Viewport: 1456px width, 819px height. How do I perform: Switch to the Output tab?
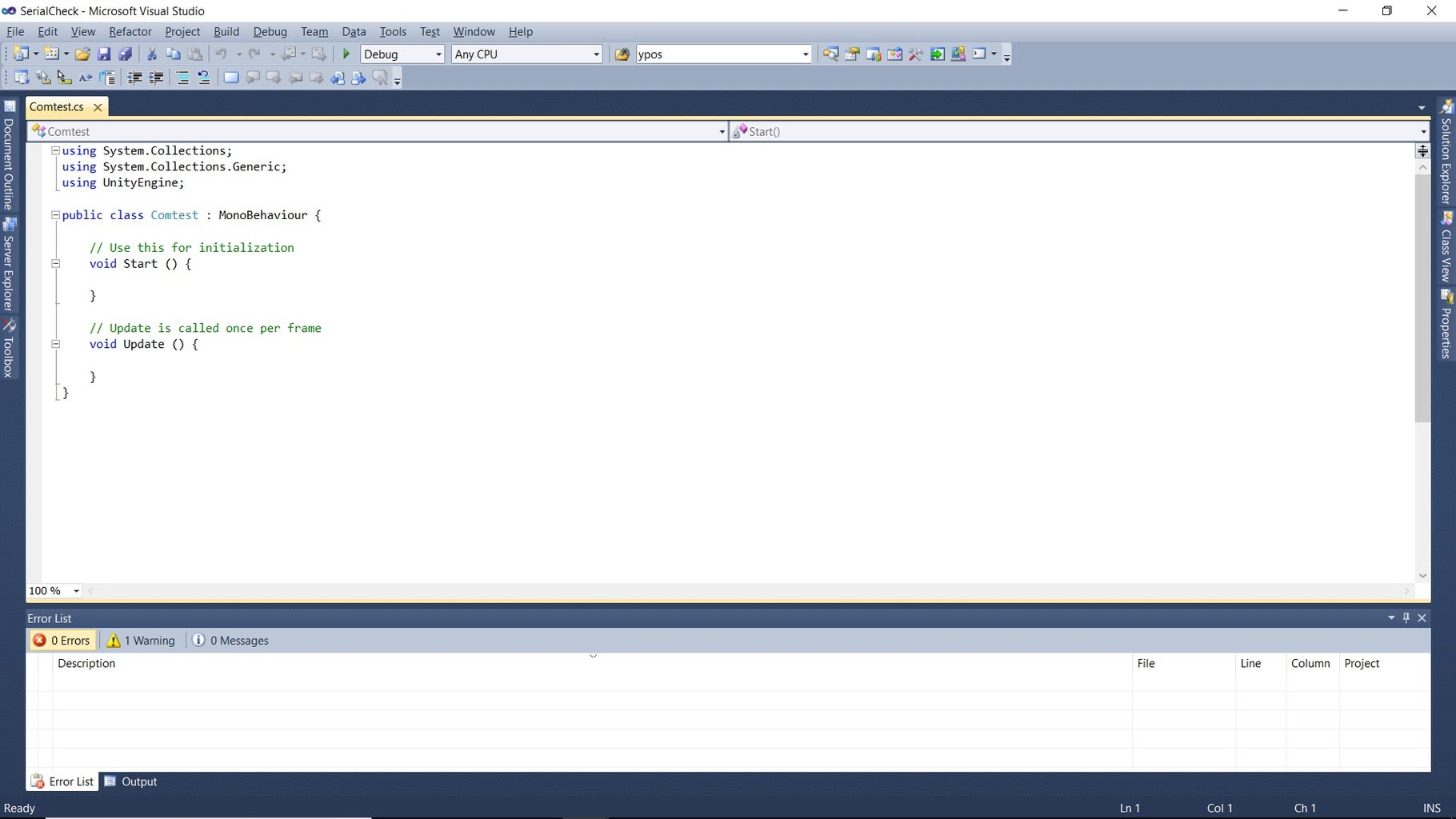(x=131, y=781)
